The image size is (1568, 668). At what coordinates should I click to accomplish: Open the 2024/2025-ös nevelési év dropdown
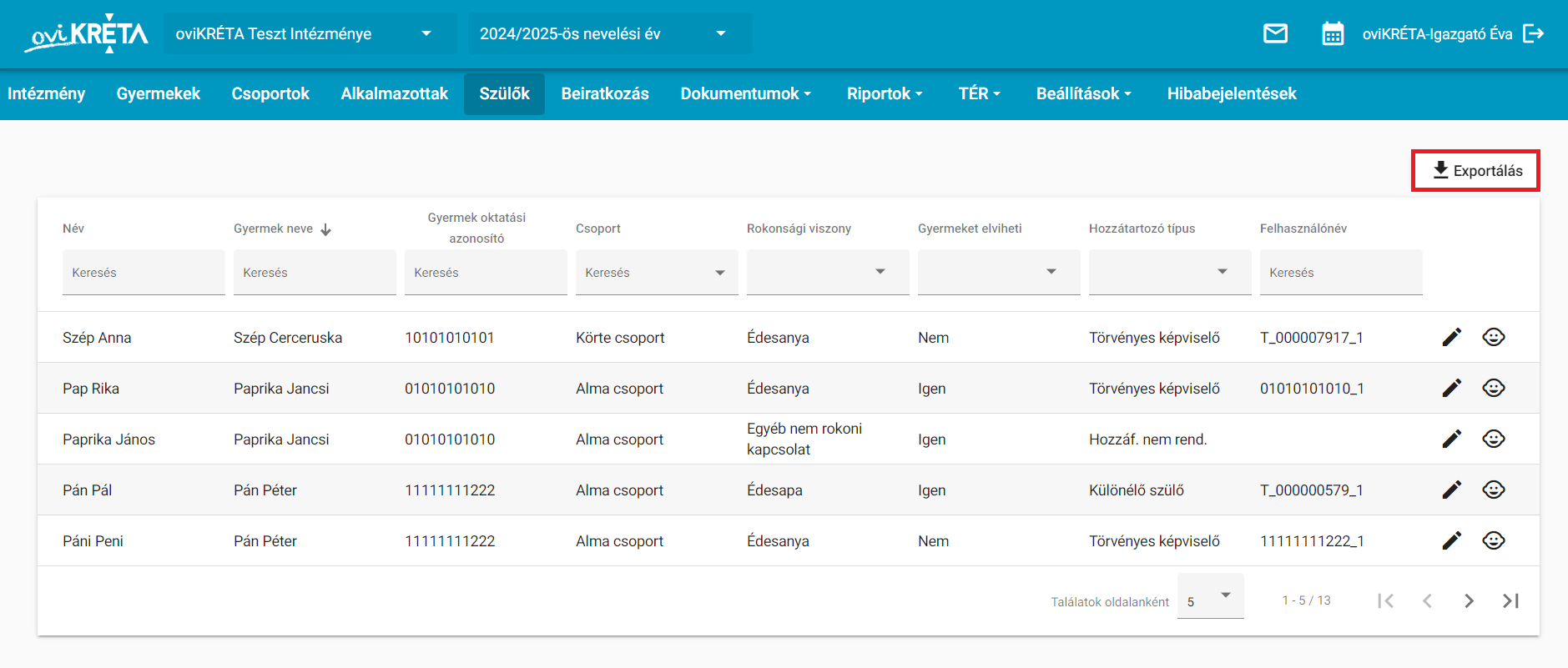tap(610, 33)
